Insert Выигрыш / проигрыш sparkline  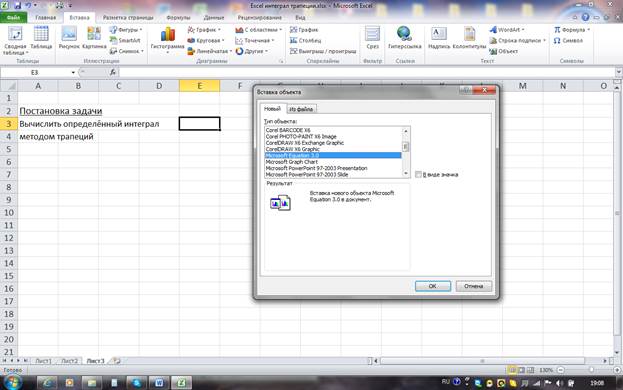pos(323,51)
